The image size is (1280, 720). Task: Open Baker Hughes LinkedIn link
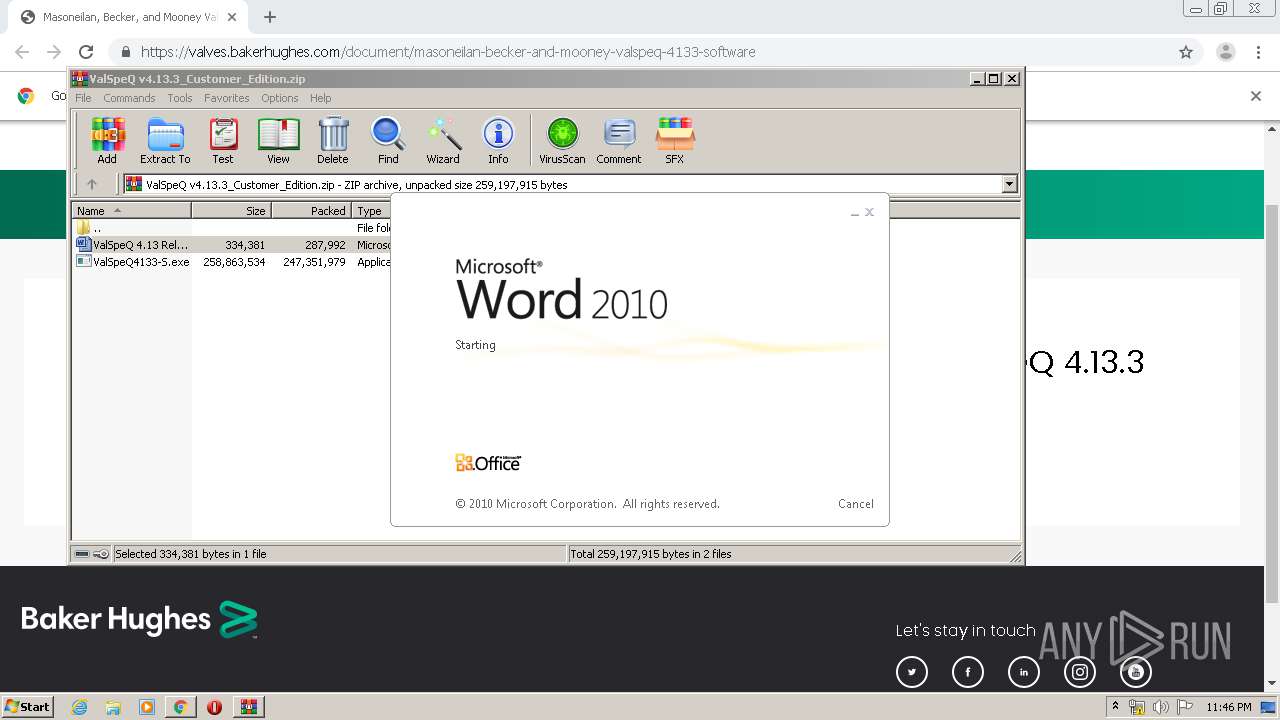coord(1024,672)
